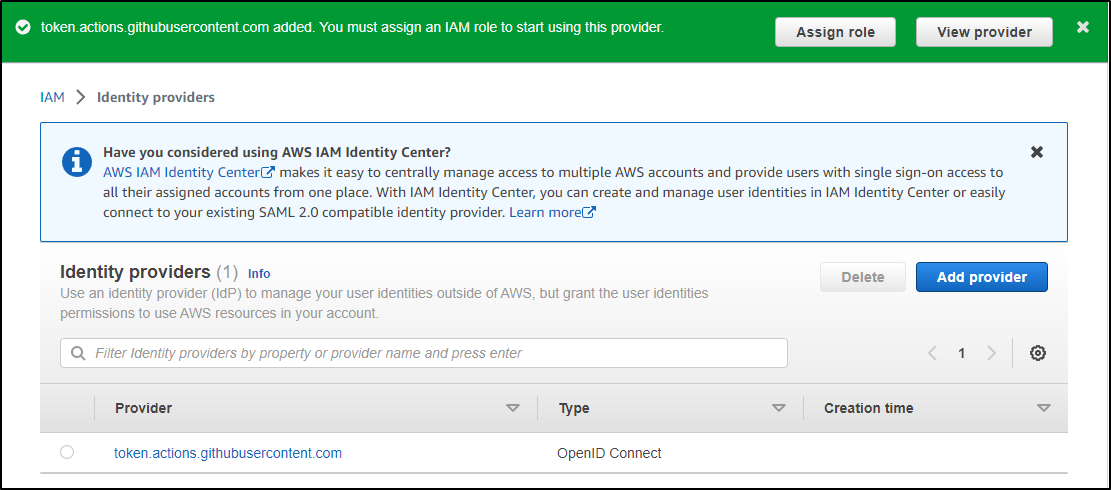1111x490 pixels.
Task: Click the green success checkmark icon
Action: tap(23, 28)
